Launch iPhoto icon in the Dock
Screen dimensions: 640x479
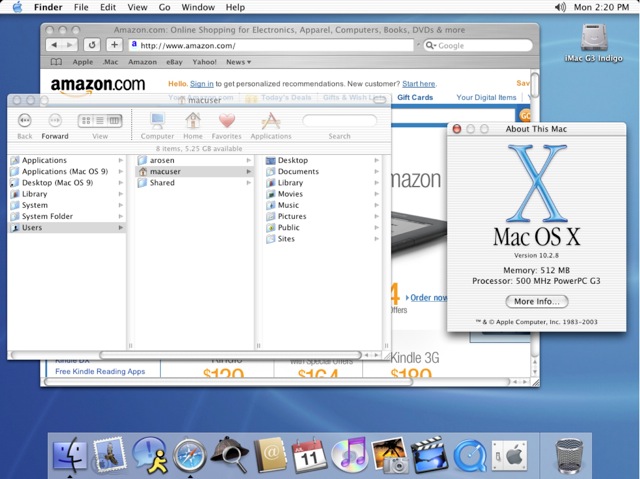(x=389, y=455)
